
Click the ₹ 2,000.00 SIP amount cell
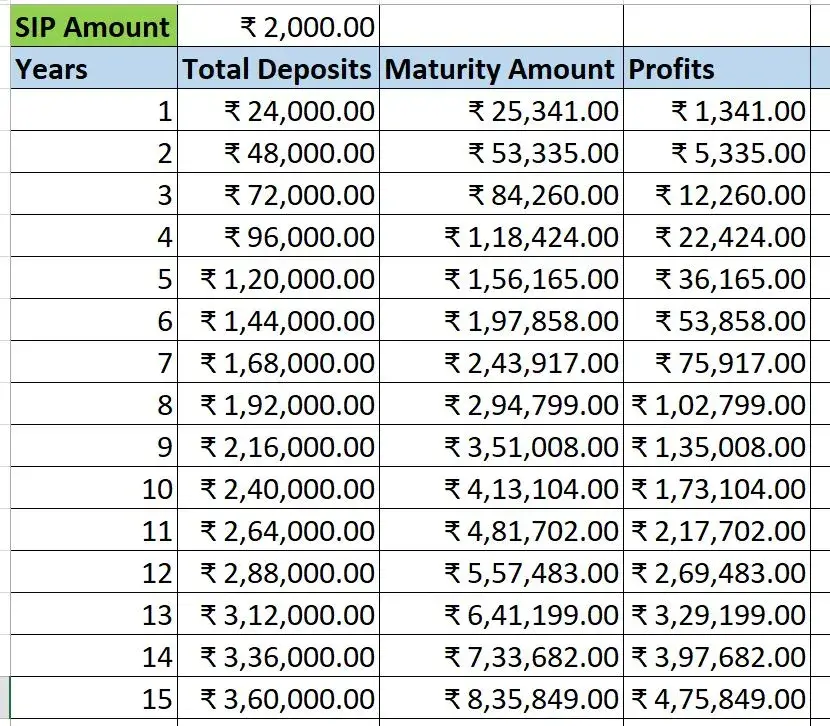pyautogui.click(x=278, y=27)
